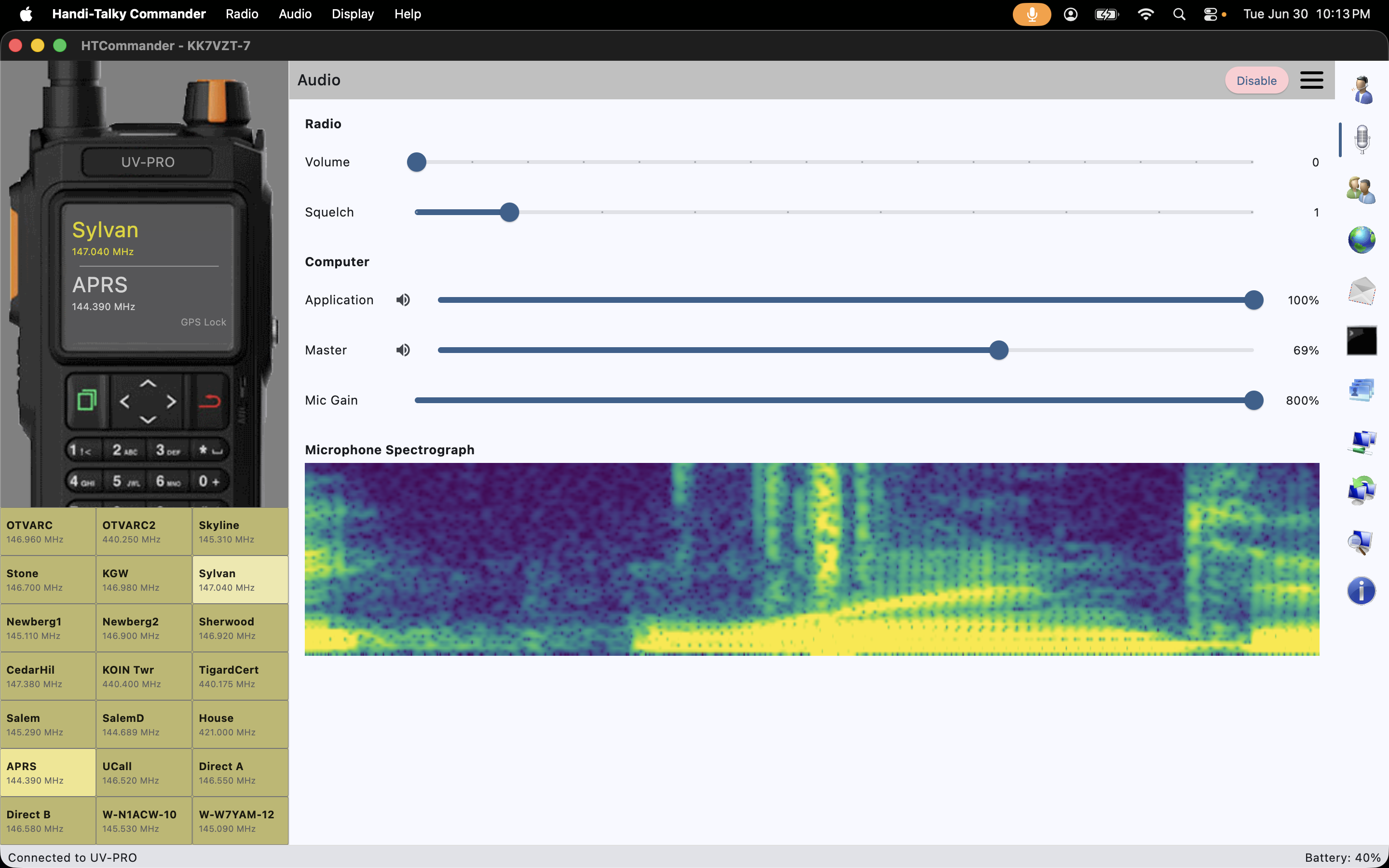Click the radio's green menu button
Image resolution: width=1389 pixels, height=868 pixels.
coord(87,400)
